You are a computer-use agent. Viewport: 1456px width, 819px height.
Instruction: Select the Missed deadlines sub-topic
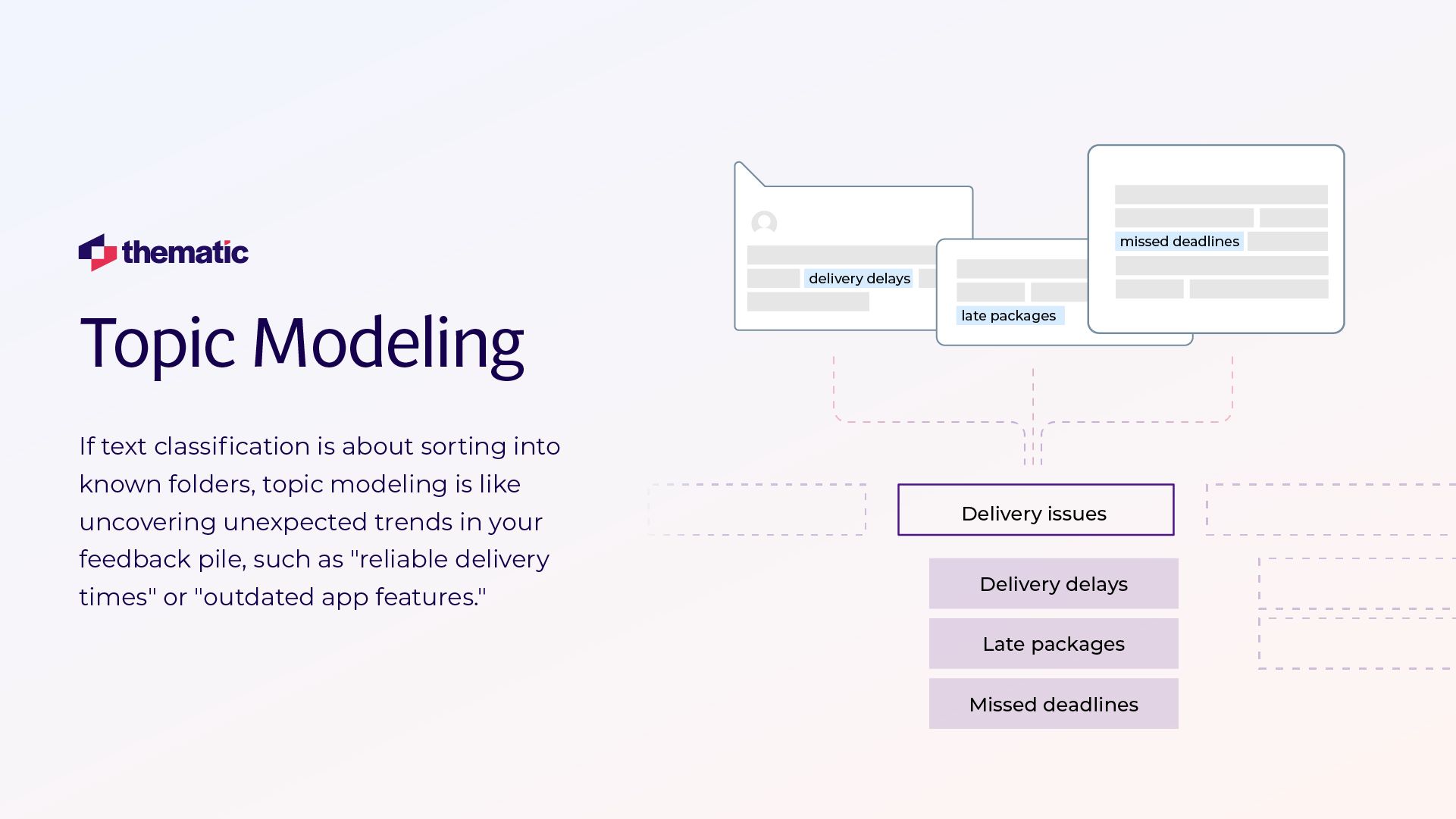(x=1053, y=705)
